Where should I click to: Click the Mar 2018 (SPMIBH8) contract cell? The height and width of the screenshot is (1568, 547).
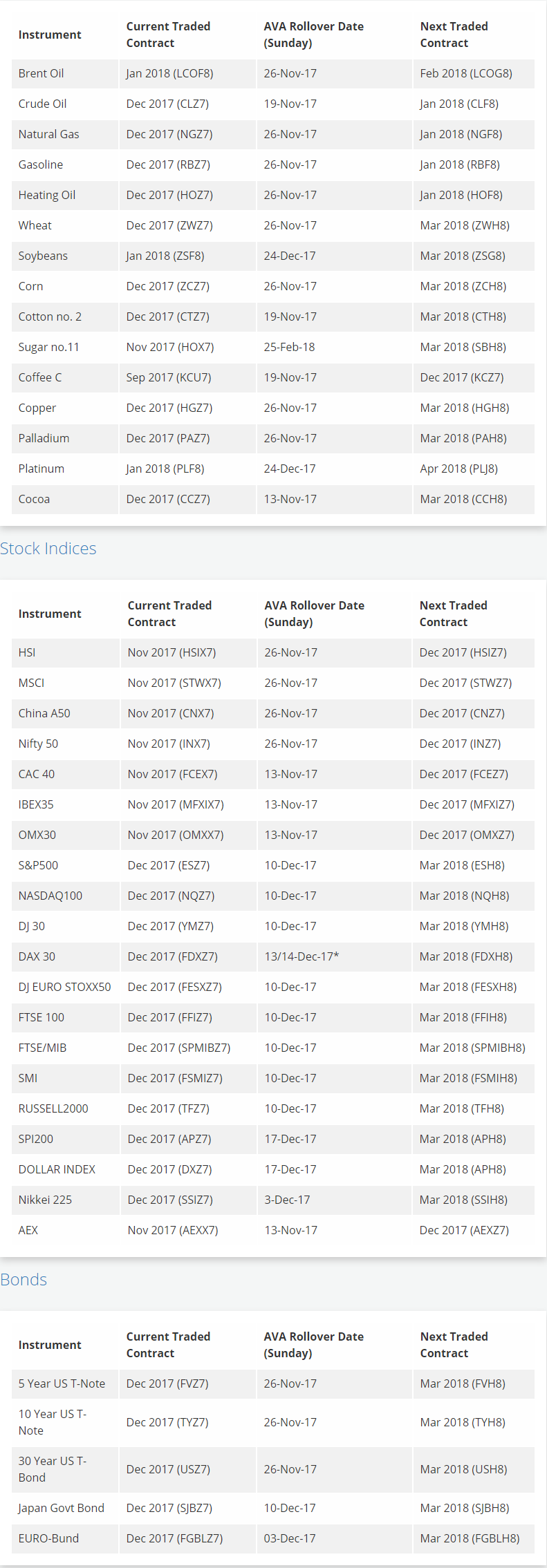pyautogui.click(x=472, y=1048)
